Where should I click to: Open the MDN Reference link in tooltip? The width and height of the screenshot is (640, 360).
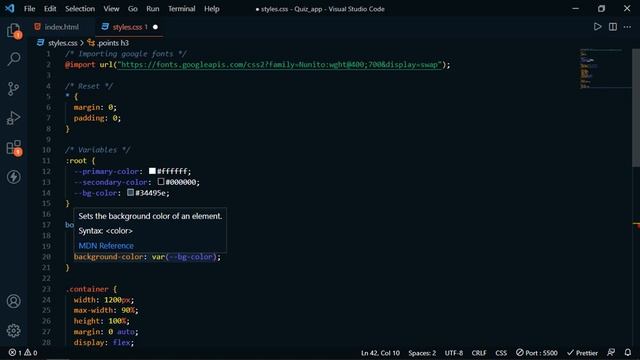click(106, 246)
